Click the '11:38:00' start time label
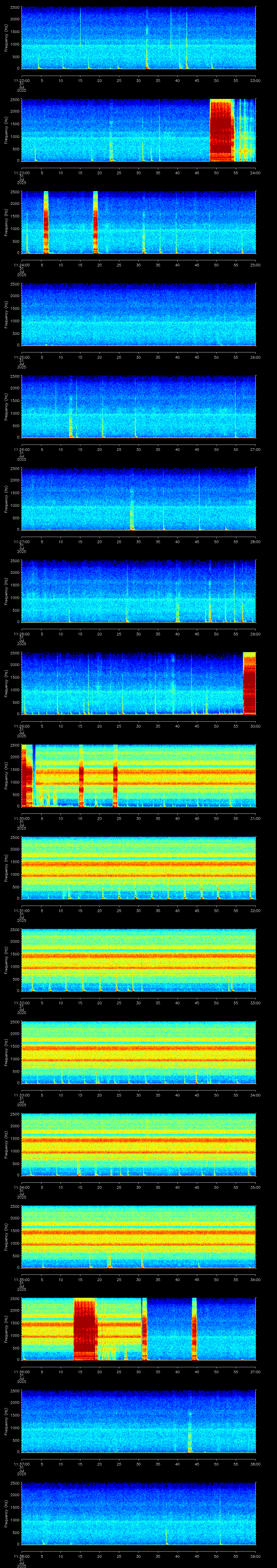277x1568 pixels. point(21,1556)
